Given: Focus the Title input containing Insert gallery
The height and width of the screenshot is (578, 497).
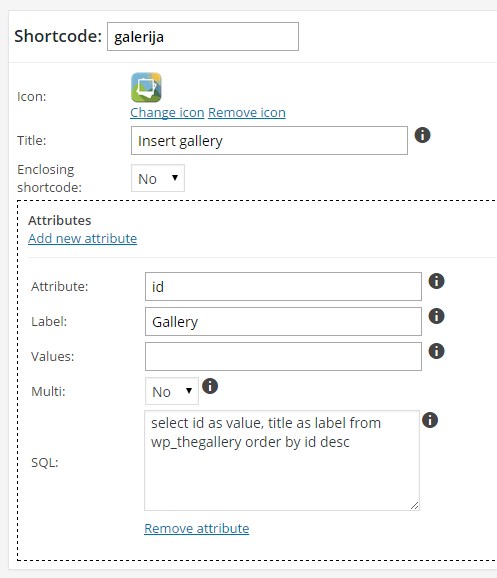Looking at the screenshot, I should coord(269,140).
